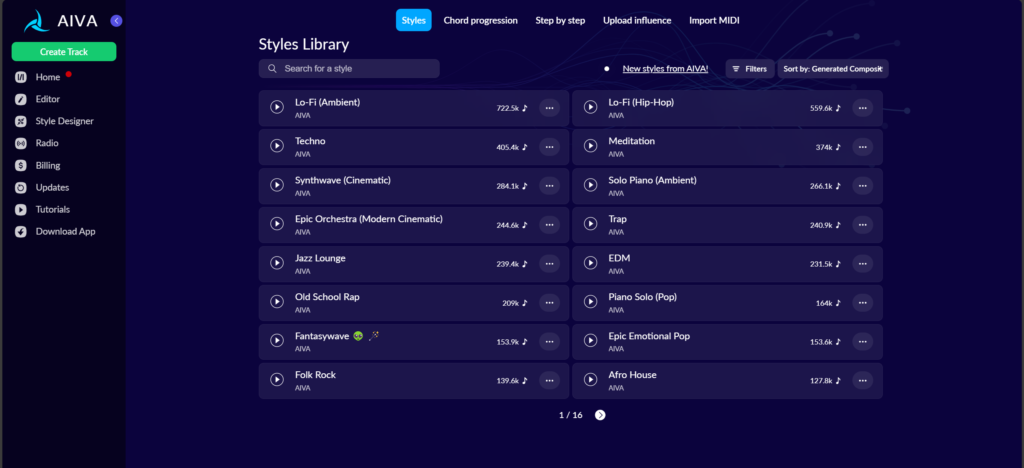Screen dimensions: 1024x468
Task: Click the AIVA logo
Action: point(61,22)
